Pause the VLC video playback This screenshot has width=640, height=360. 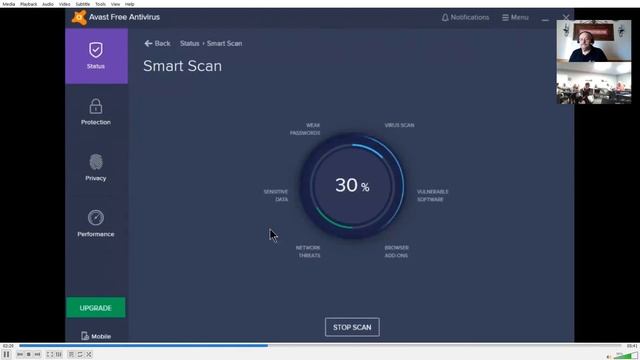[x=7, y=354]
